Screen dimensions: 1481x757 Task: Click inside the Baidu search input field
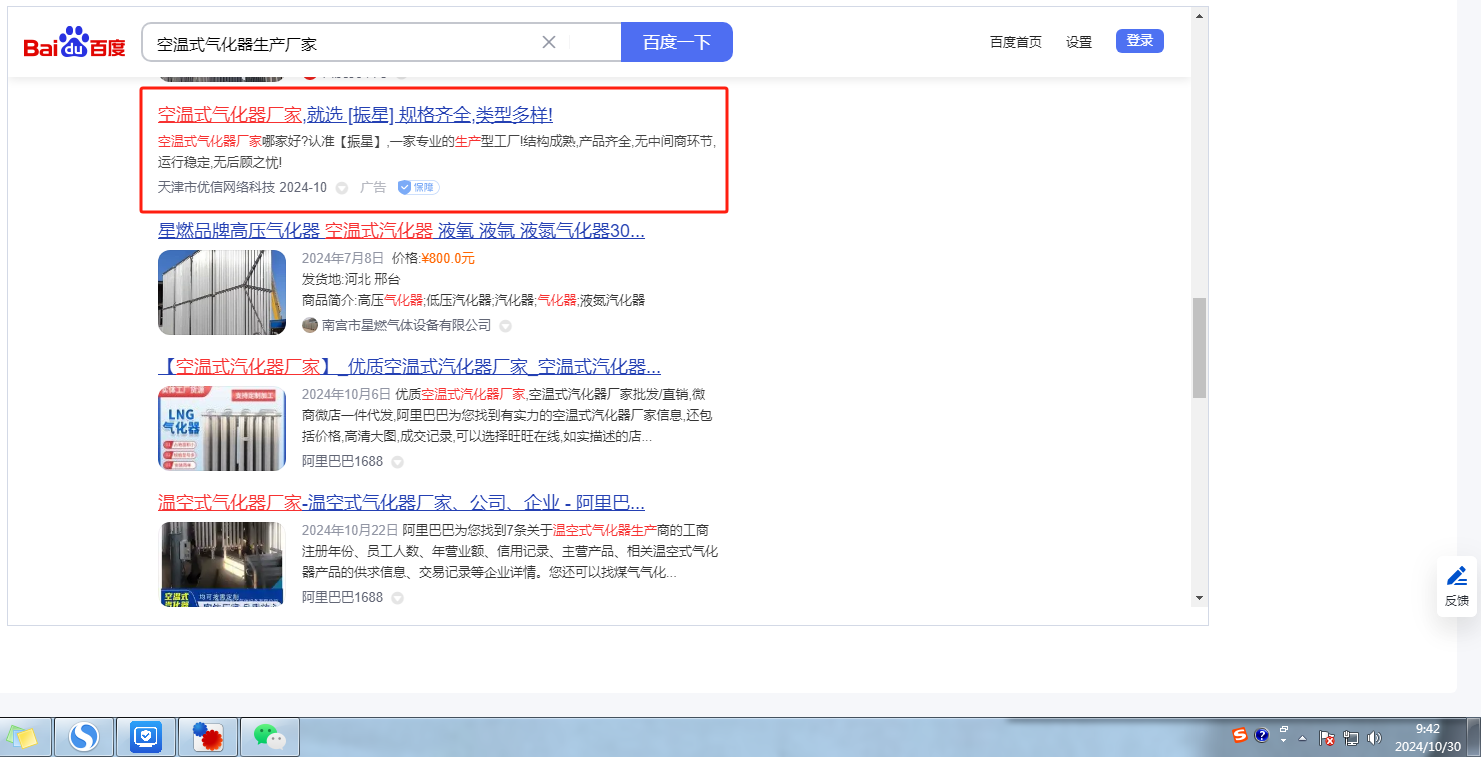(340, 43)
